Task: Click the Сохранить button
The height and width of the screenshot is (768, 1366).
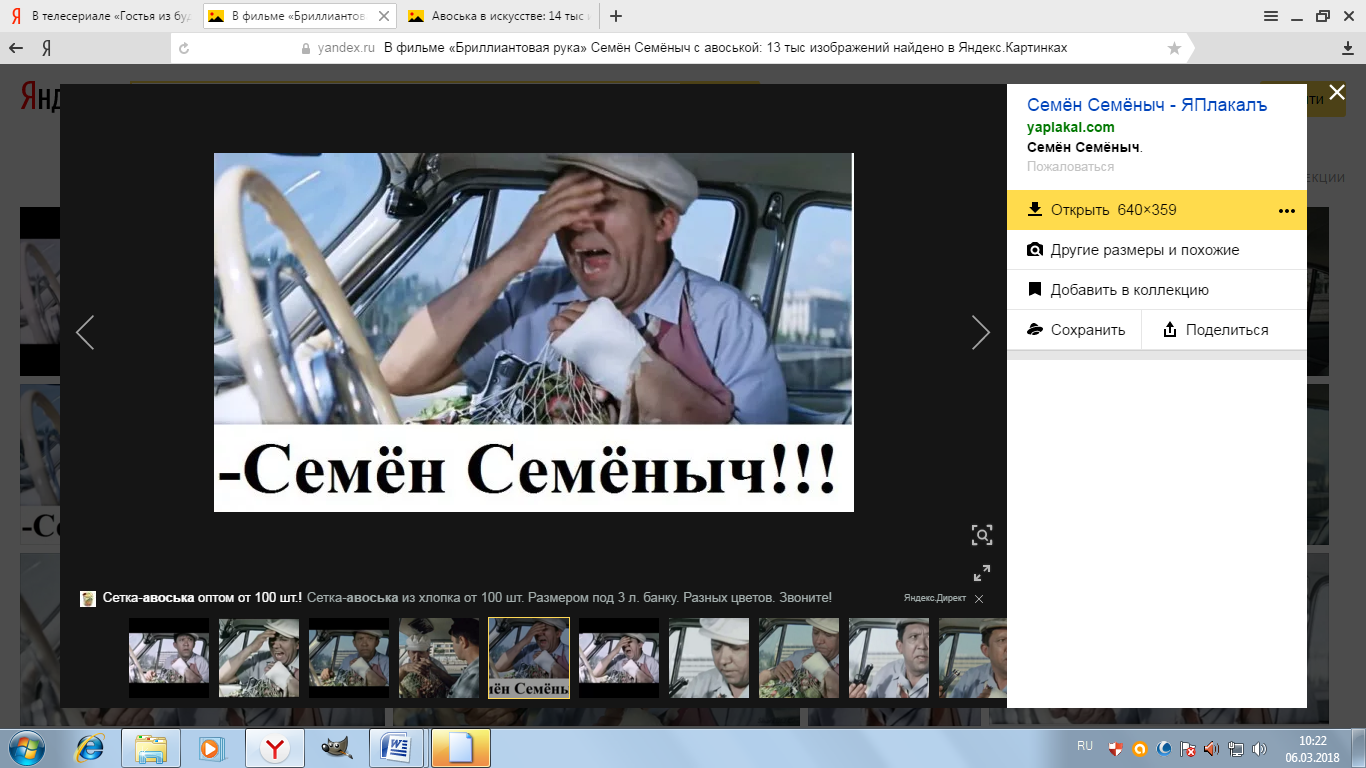Action: click(1074, 330)
